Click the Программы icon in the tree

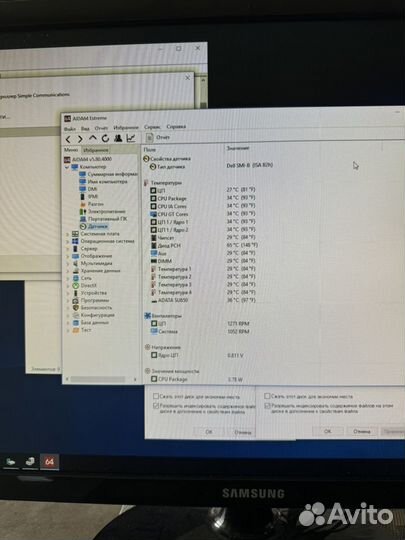pos(75,301)
